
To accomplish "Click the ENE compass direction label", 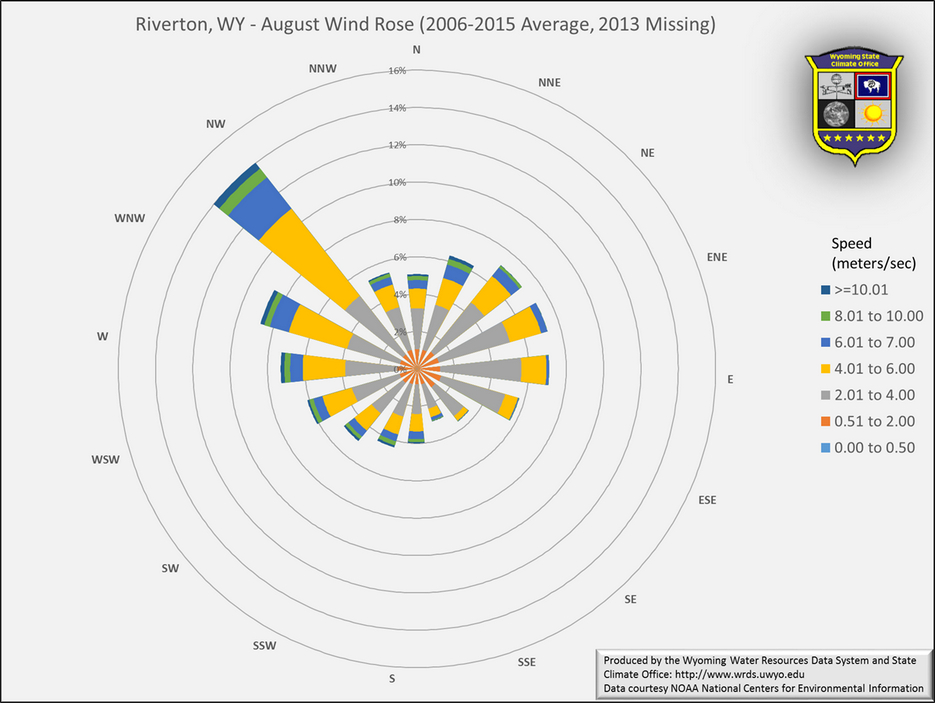I will (717, 257).
